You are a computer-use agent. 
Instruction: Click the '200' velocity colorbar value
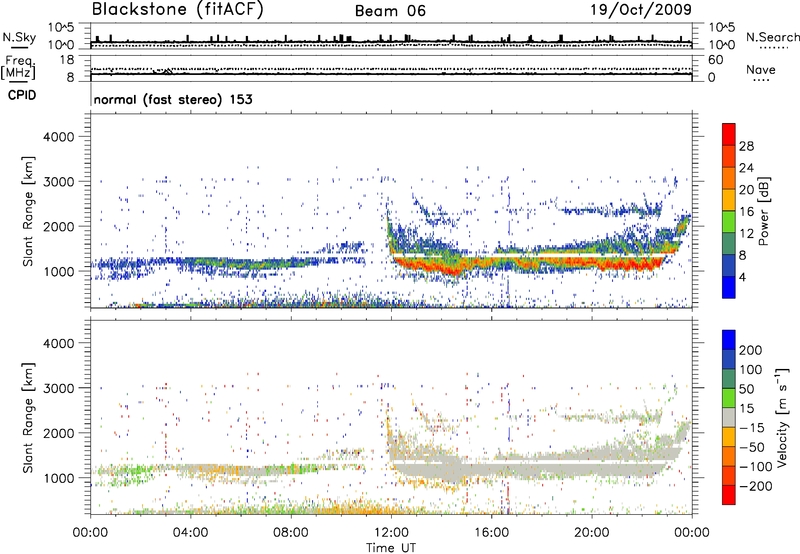751,350
